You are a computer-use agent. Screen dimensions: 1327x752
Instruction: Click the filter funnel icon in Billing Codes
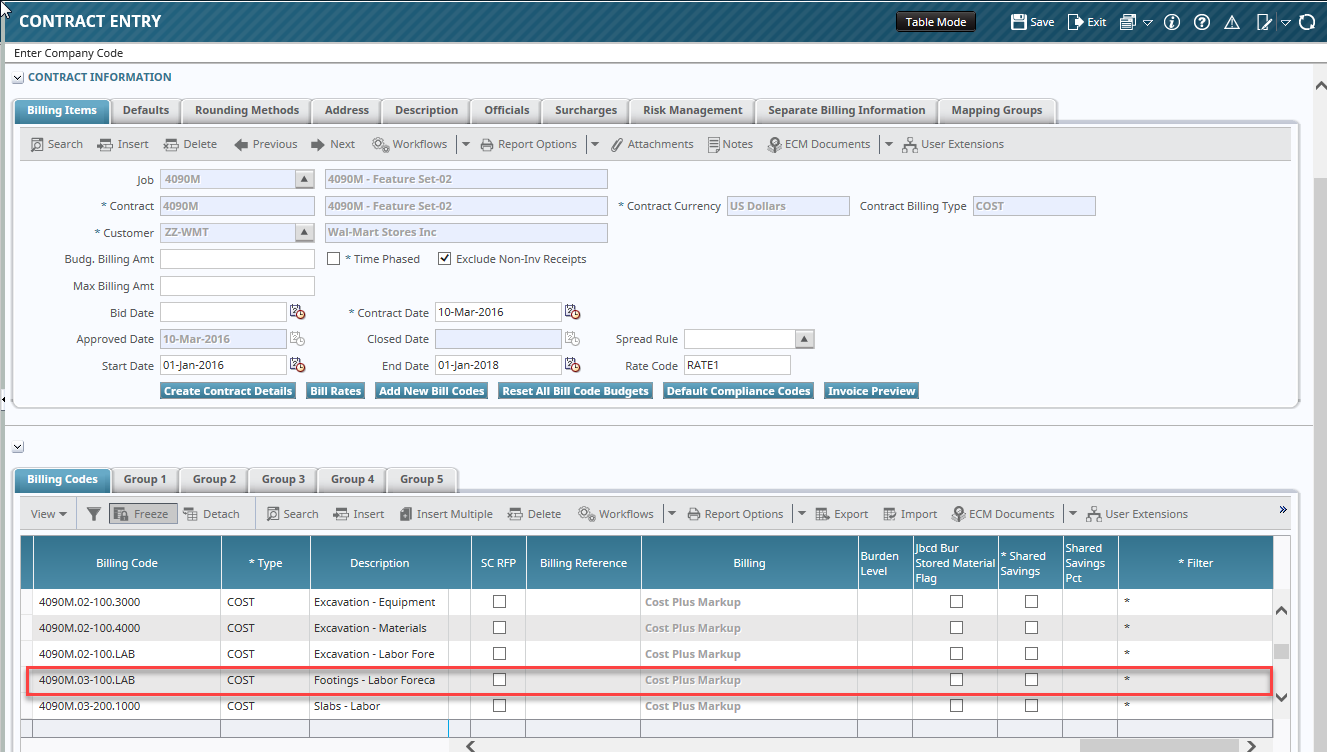click(x=93, y=514)
